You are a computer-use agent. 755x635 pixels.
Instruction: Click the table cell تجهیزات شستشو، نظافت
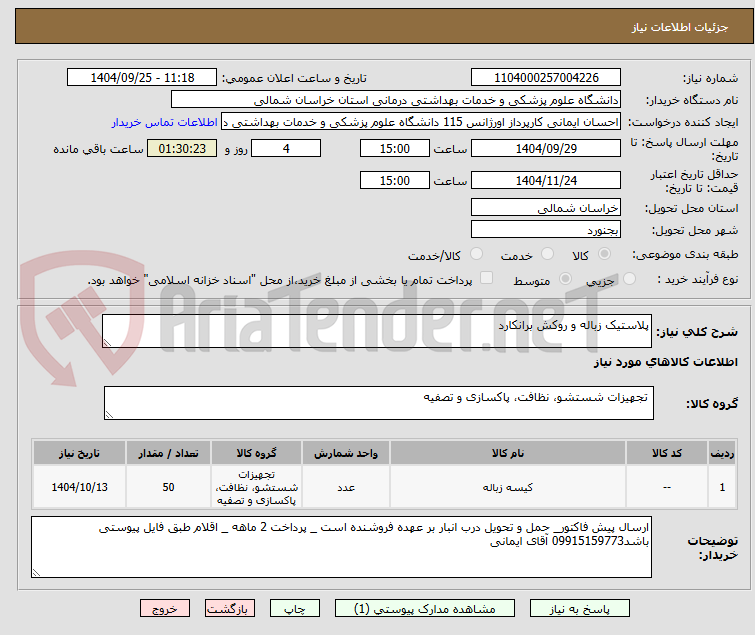click(x=256, y=487)
